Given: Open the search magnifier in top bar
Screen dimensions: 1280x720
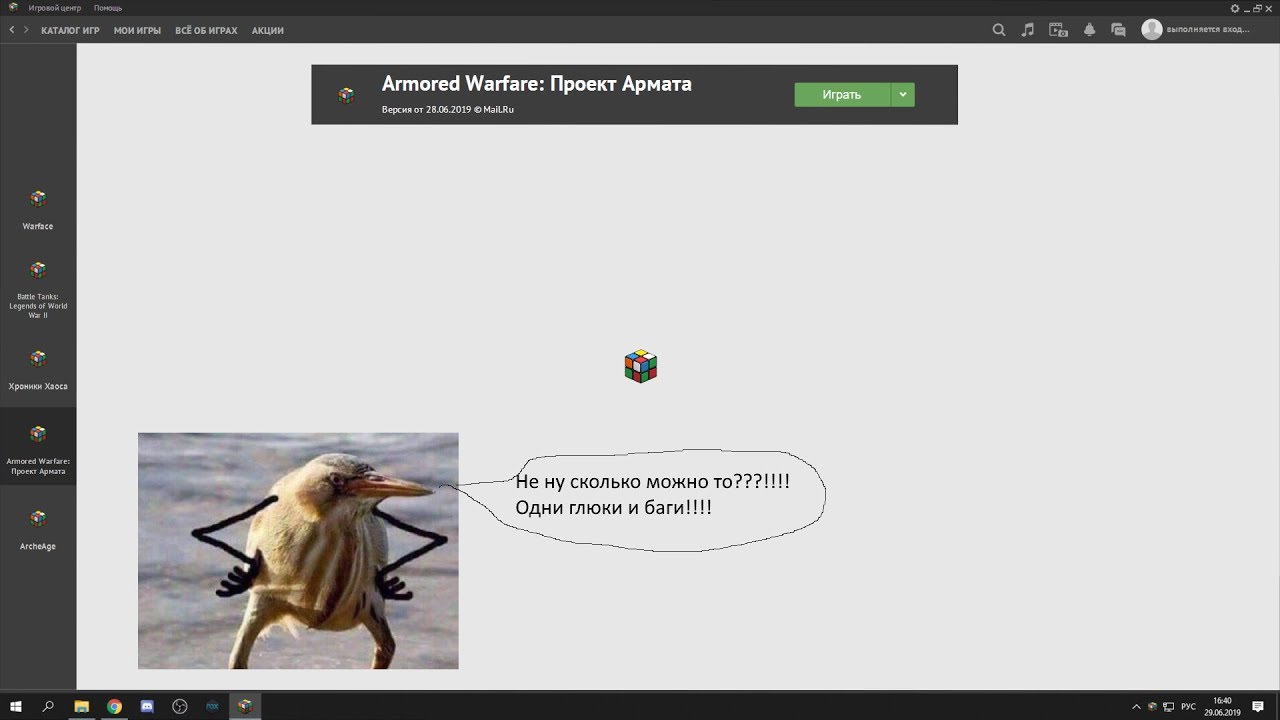Looking at the screenshot, I should click(x=998, y=30).
